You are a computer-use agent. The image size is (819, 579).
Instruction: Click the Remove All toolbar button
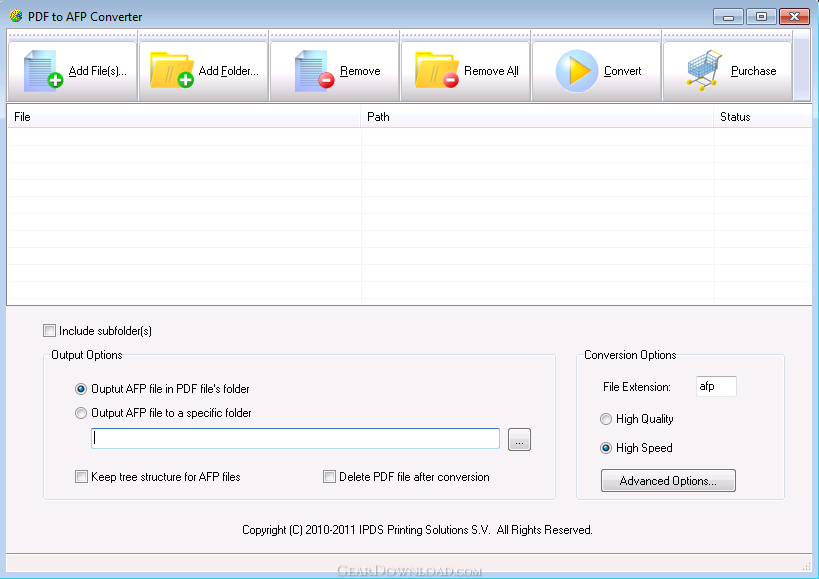click(466, 70)
